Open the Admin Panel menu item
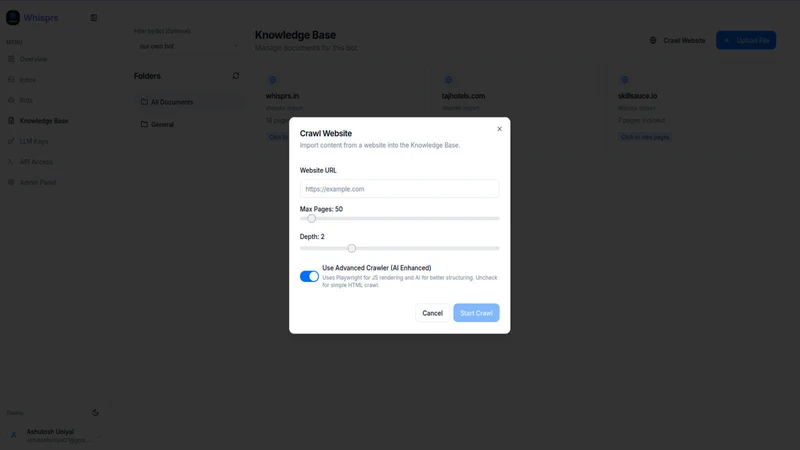The image size is (800, 450). [38, 182]
